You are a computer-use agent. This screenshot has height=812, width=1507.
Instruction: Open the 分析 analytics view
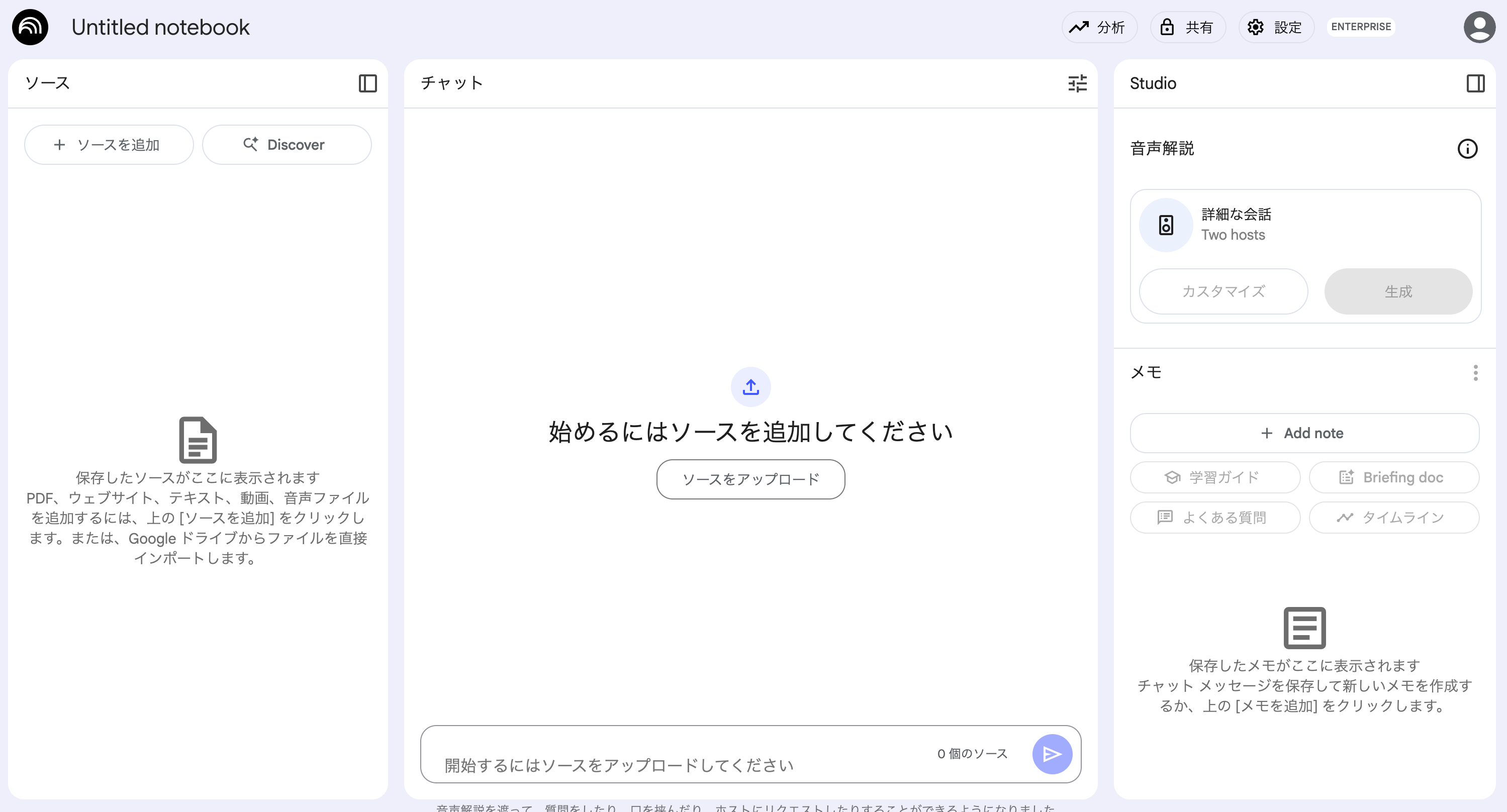[x=1099, y=27]
